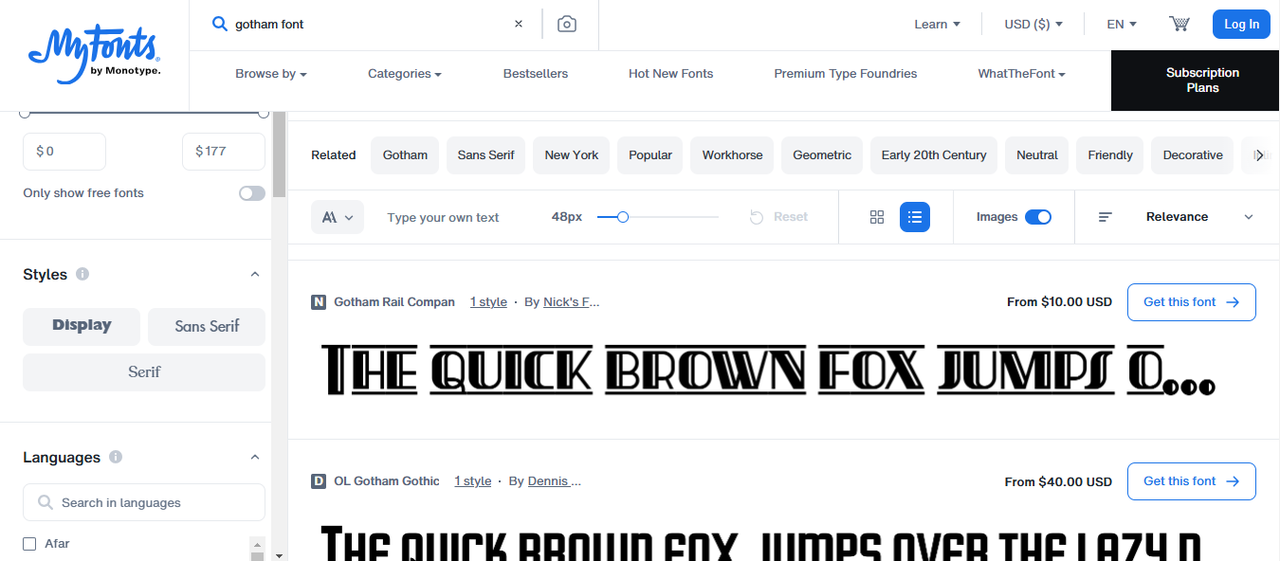
Task: Select the Friendly related tag
Action: click(x=1110, y=155)
